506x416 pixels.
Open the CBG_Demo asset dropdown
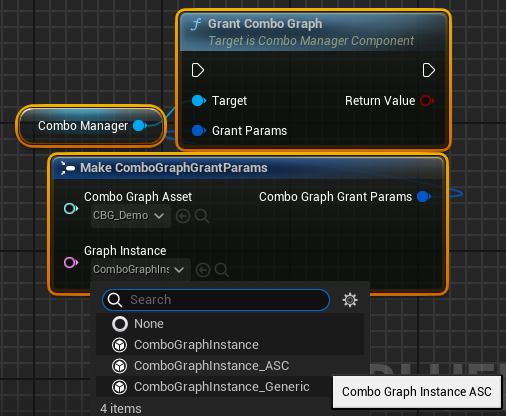131,216
